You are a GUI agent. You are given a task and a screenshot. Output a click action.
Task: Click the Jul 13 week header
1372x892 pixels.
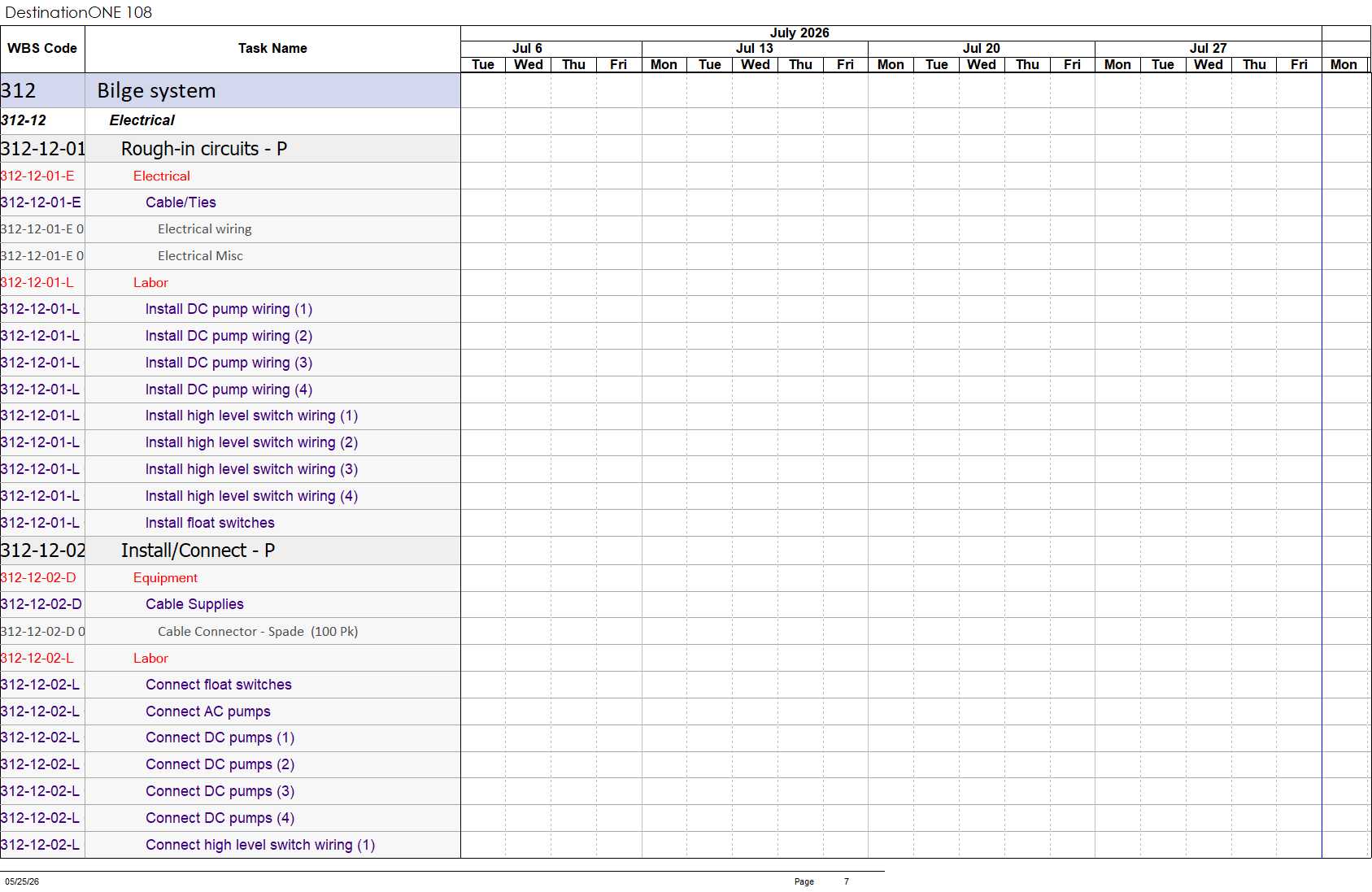coord(755,49)
